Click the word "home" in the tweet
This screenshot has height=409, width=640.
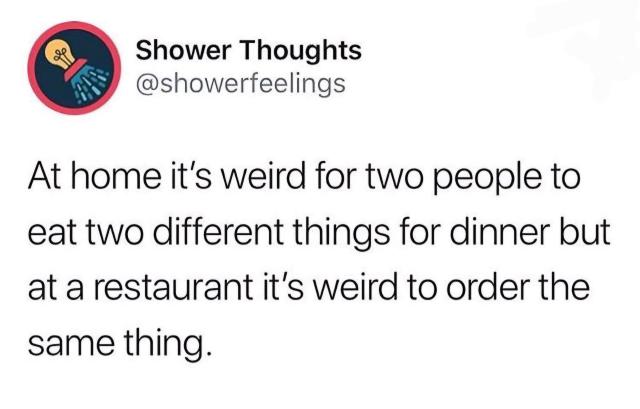pos(116,178)
